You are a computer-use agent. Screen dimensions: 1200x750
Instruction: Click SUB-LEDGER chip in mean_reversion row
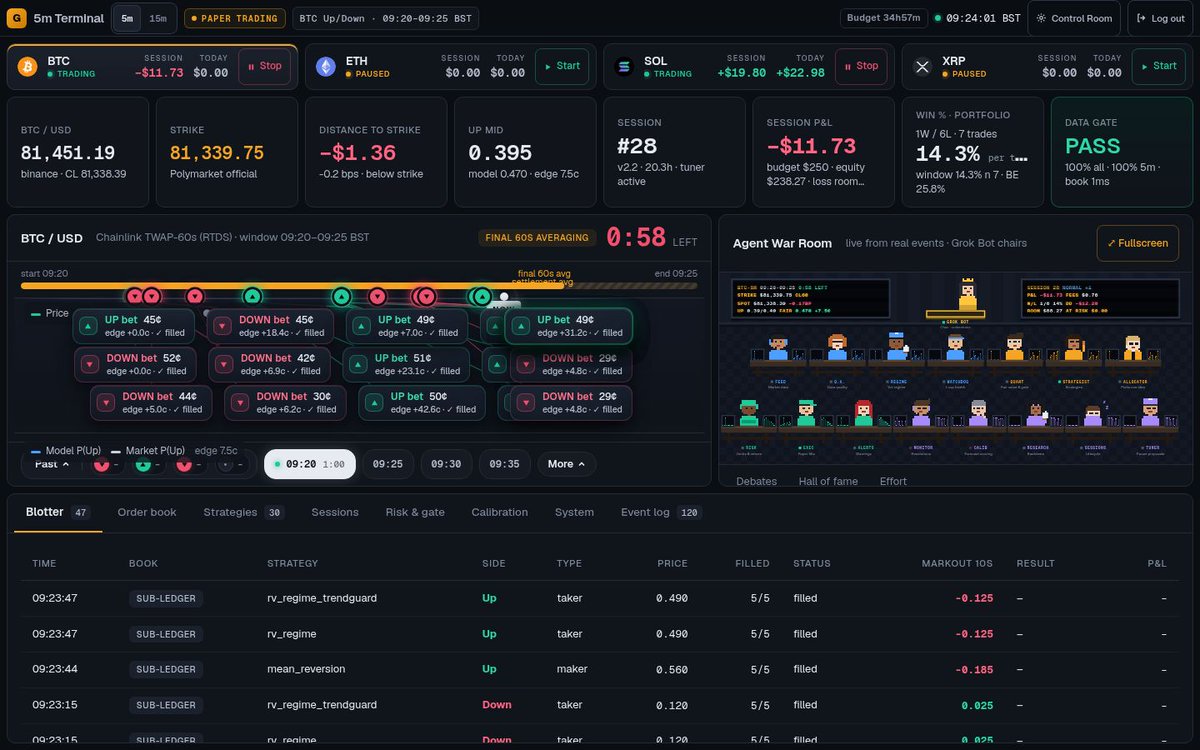tap(166, 669)
